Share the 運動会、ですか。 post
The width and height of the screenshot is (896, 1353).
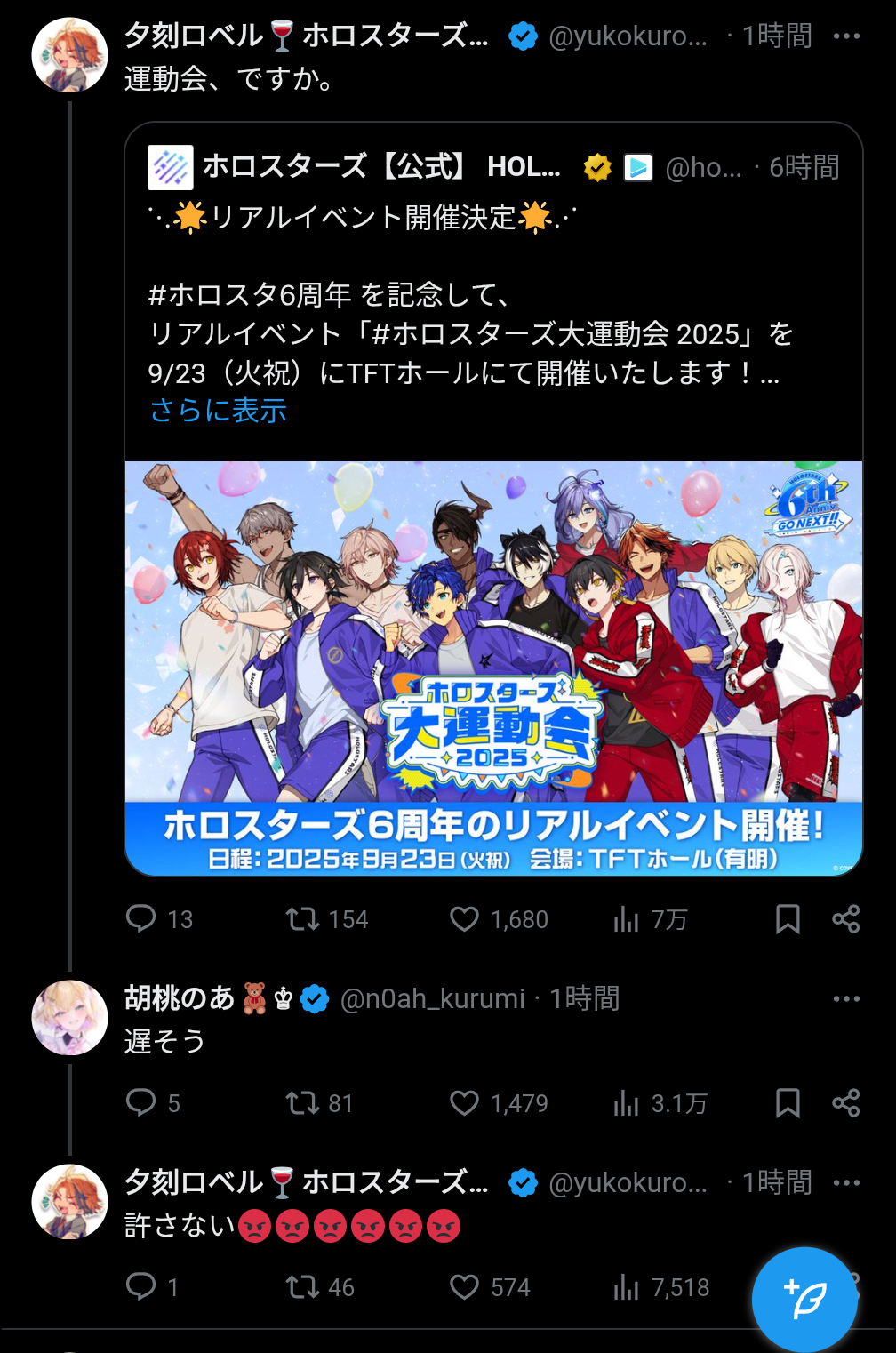point(845,918)
